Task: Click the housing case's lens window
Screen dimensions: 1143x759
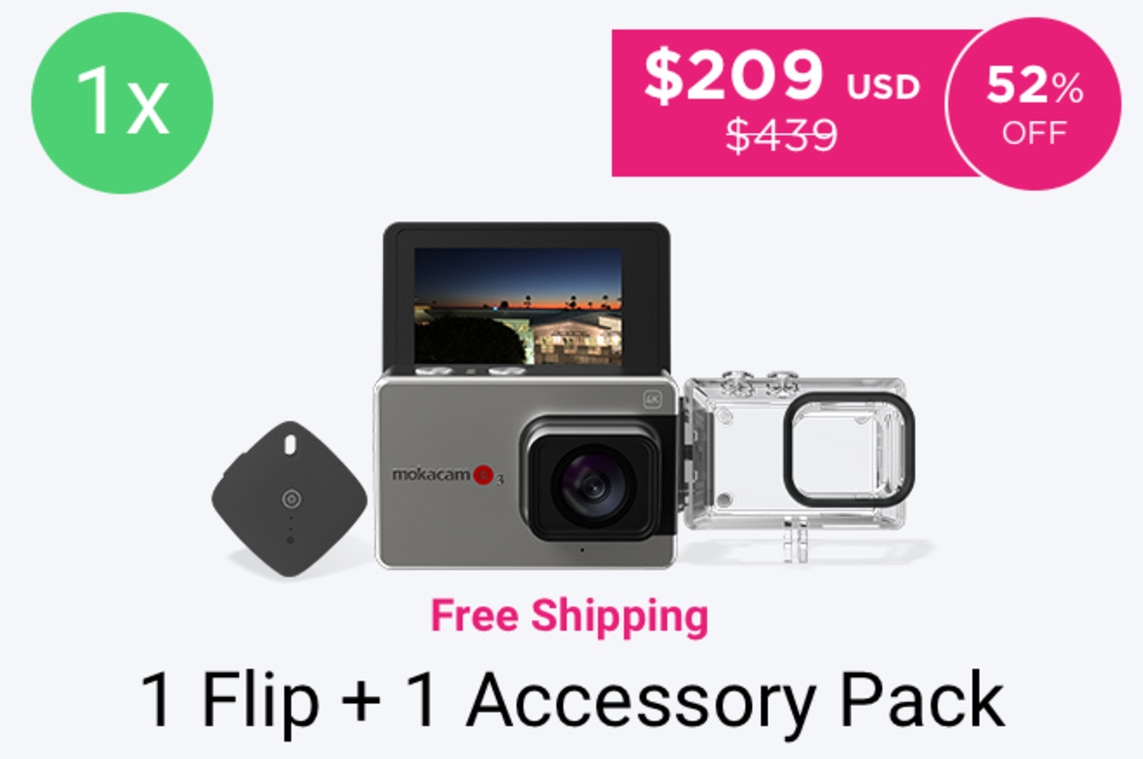Action: 849,450
